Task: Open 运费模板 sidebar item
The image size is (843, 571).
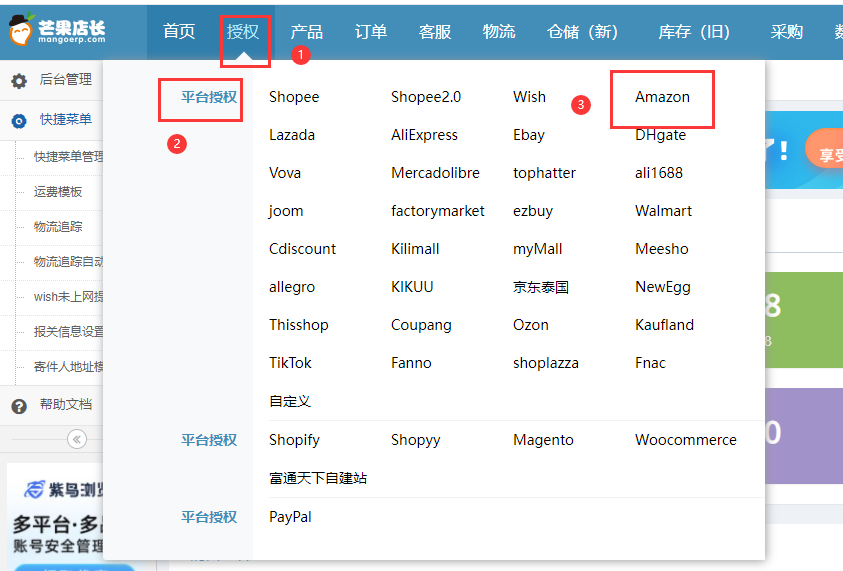Action: click(58, 191)
